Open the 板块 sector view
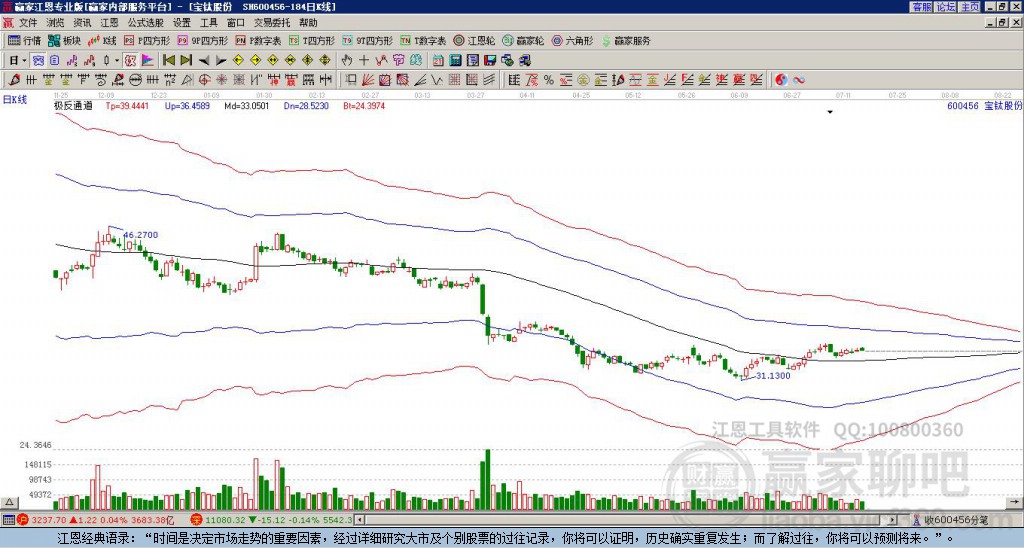The image size is (1024, 548). 64,40
